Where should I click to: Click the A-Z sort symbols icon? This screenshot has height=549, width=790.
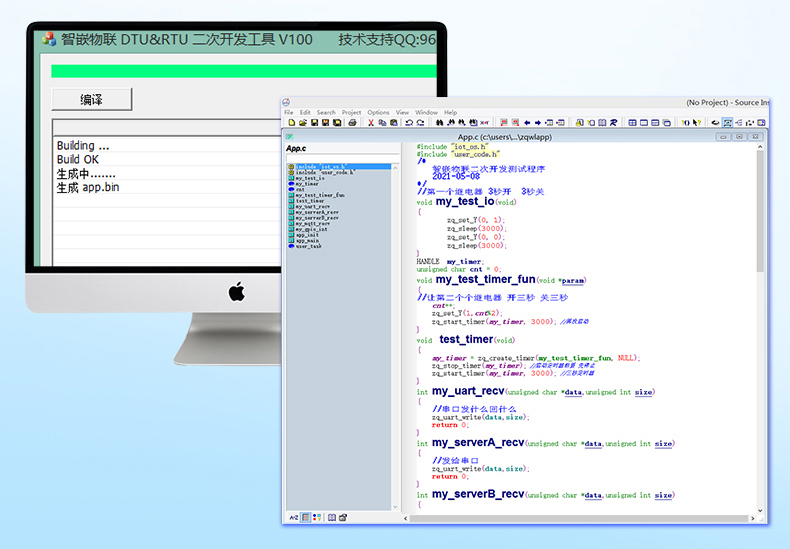coord(294,517)
